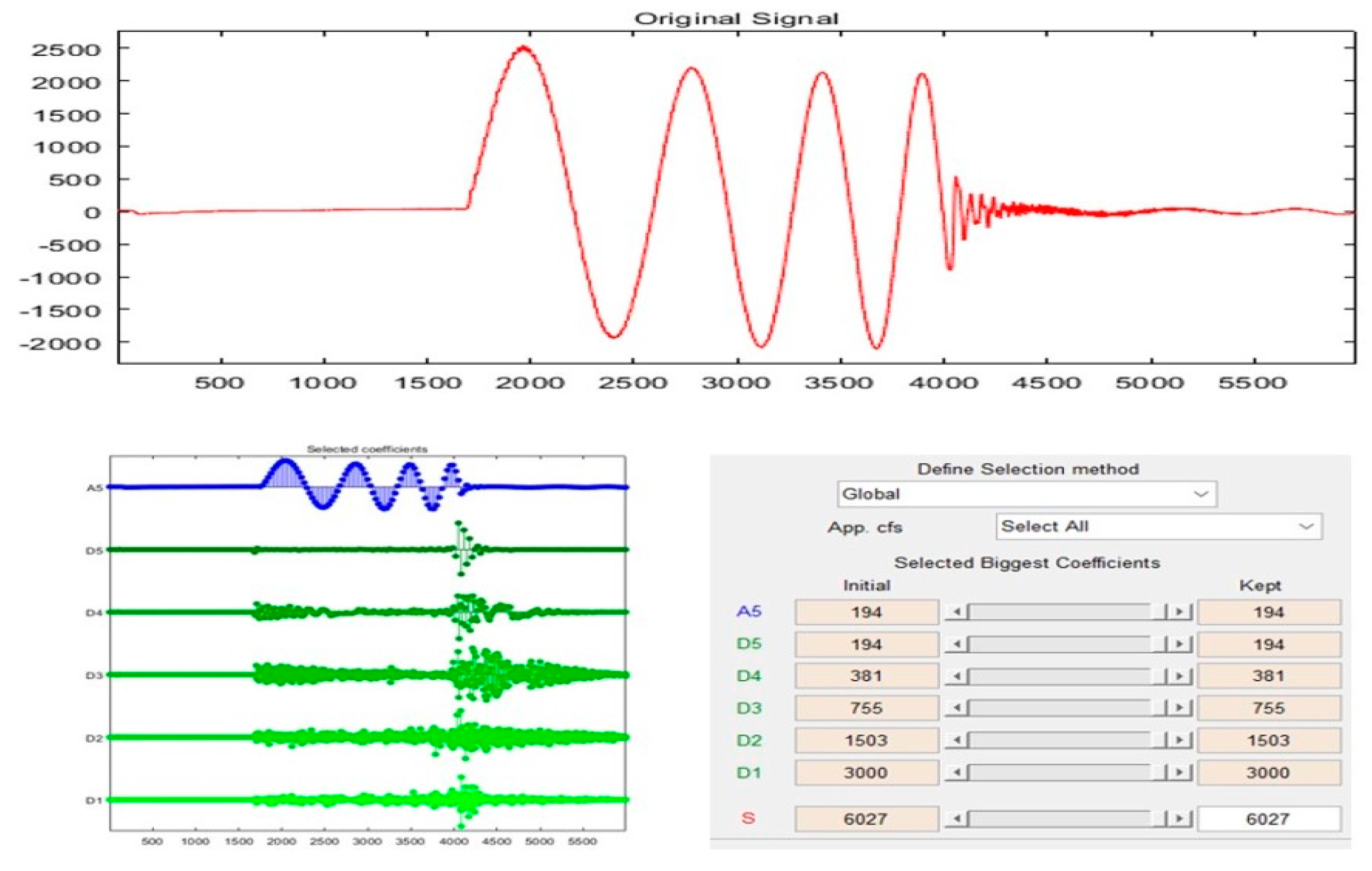Viewport: 1372px width, 871px height.
Task: Click D5 slider left arrow
Action: point(956,644)
